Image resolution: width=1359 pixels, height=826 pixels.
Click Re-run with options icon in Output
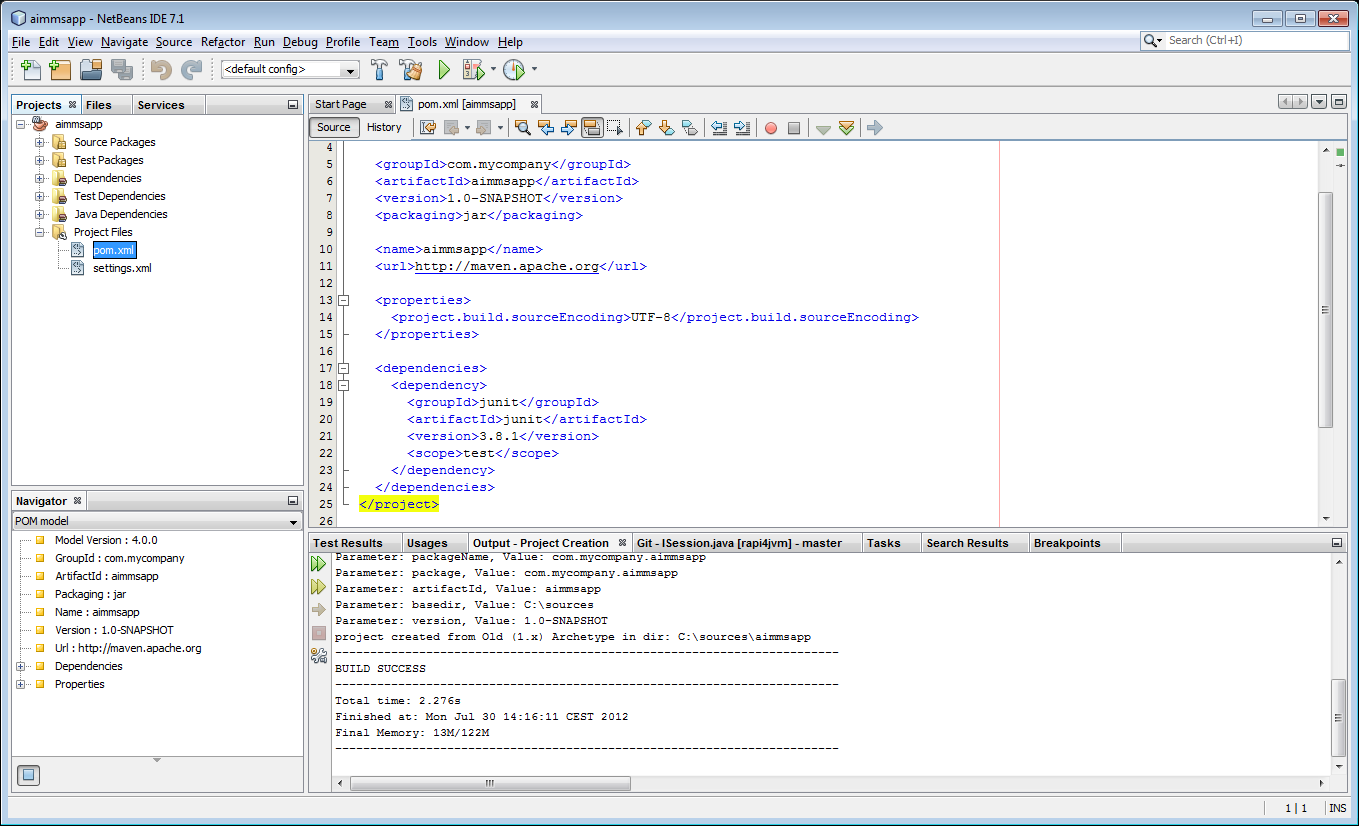319,587
